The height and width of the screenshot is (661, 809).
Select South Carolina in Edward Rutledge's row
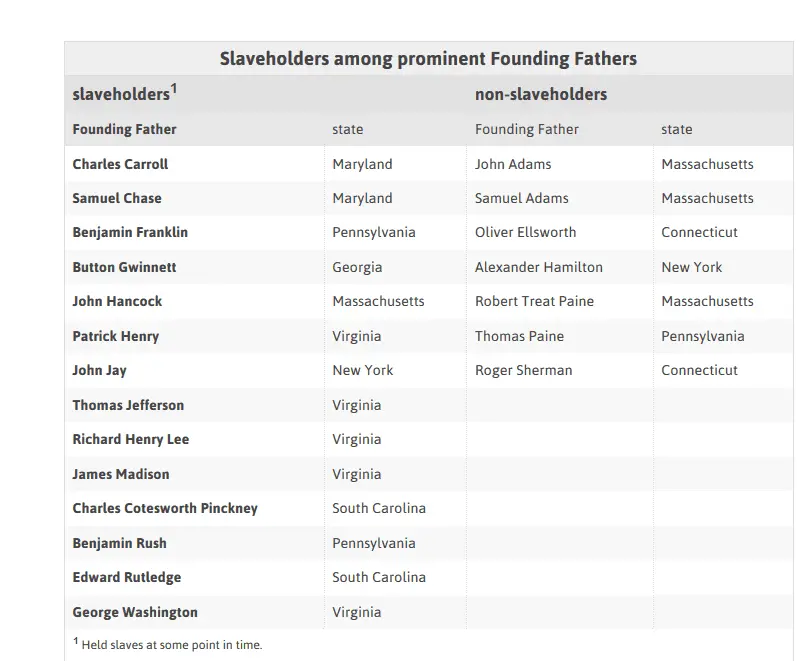(x=379, y=577)
